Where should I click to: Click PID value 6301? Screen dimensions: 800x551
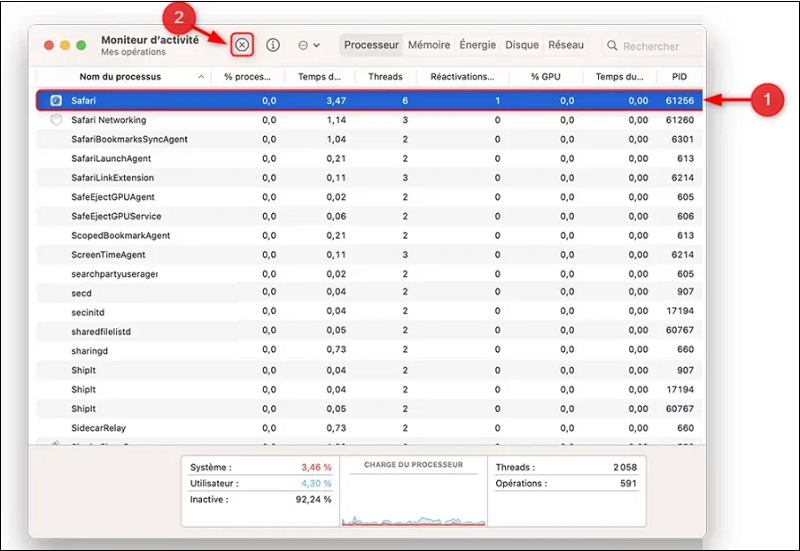tap(683, 139)
